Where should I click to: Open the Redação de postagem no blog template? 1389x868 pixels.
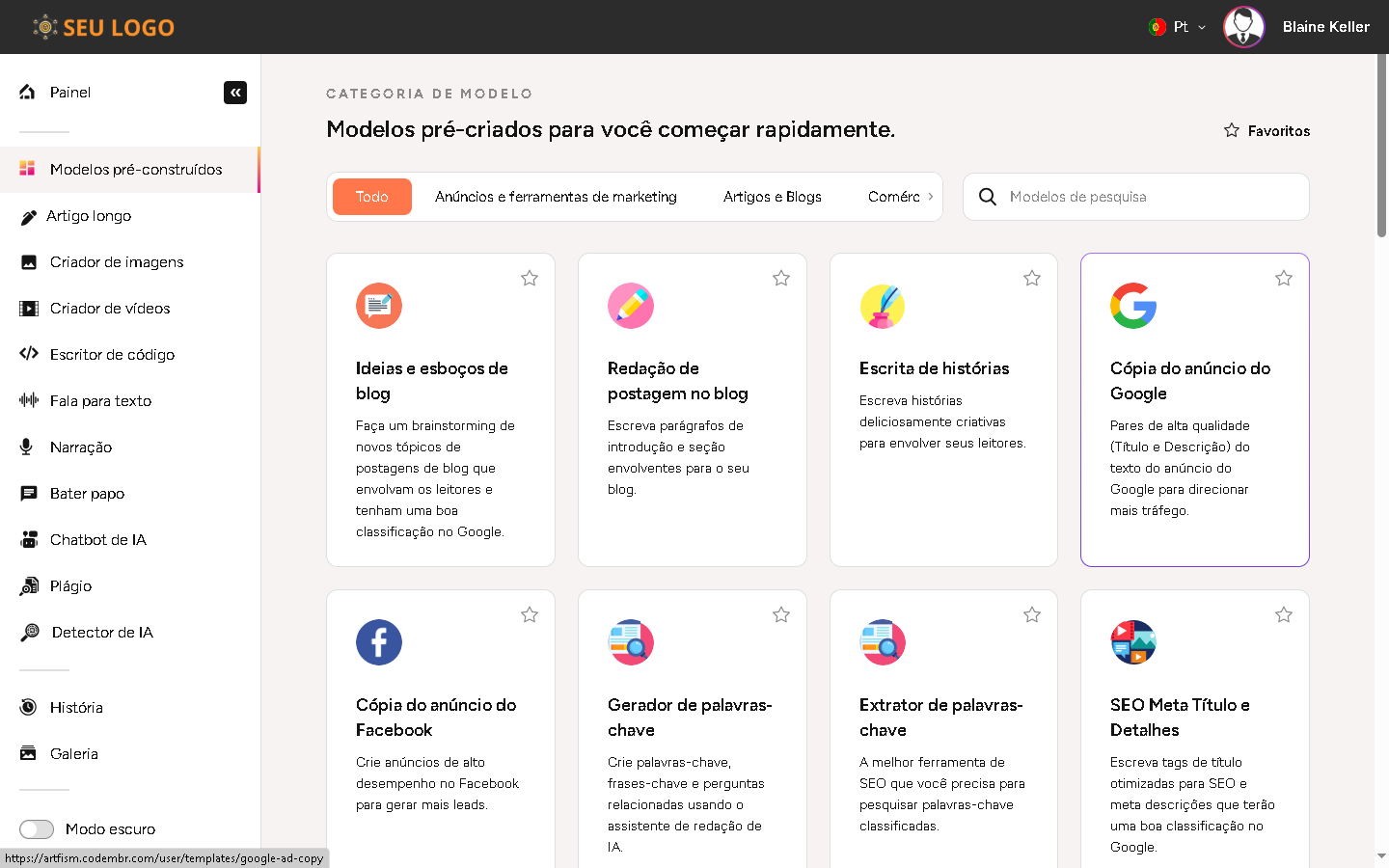click(677, 381)
